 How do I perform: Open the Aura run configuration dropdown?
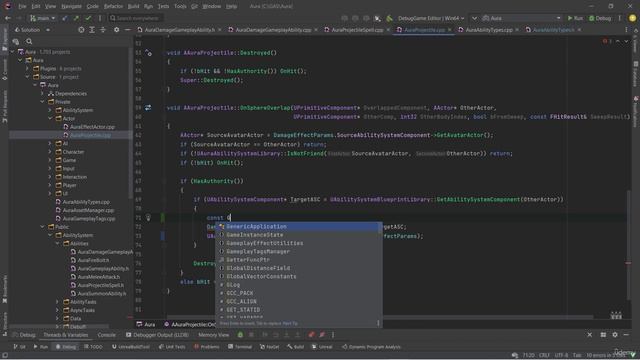pyautogui.click(x=522, y=18)
